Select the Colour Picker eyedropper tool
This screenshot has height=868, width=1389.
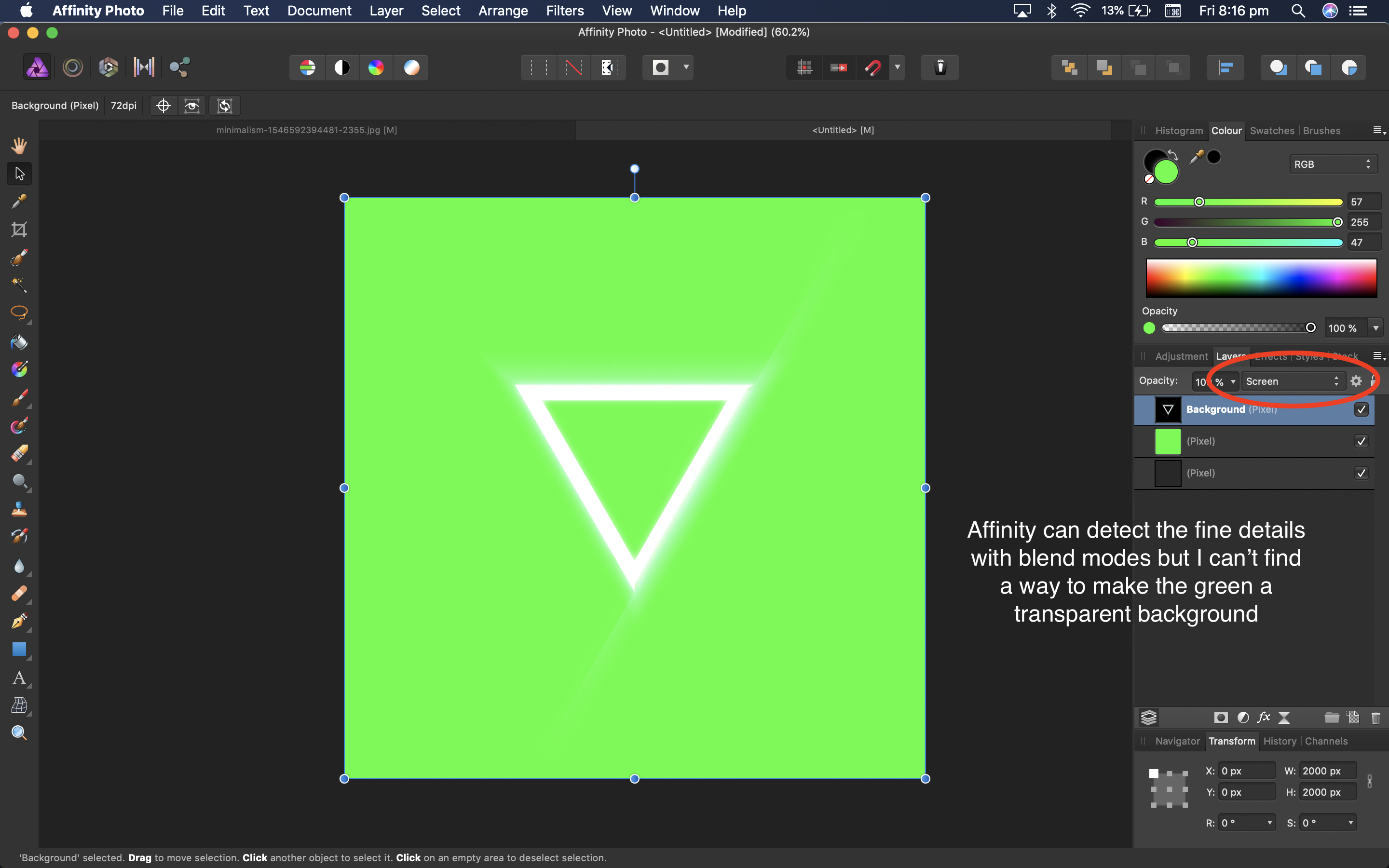[19, 202]
